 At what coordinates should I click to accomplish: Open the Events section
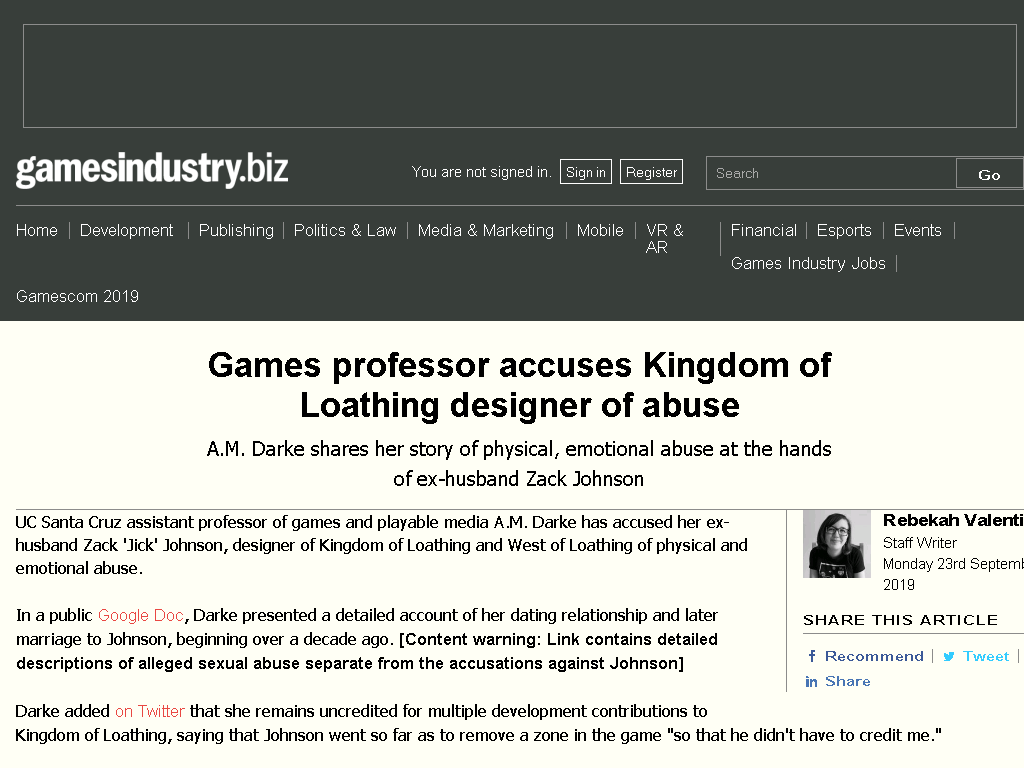(918, 231)
